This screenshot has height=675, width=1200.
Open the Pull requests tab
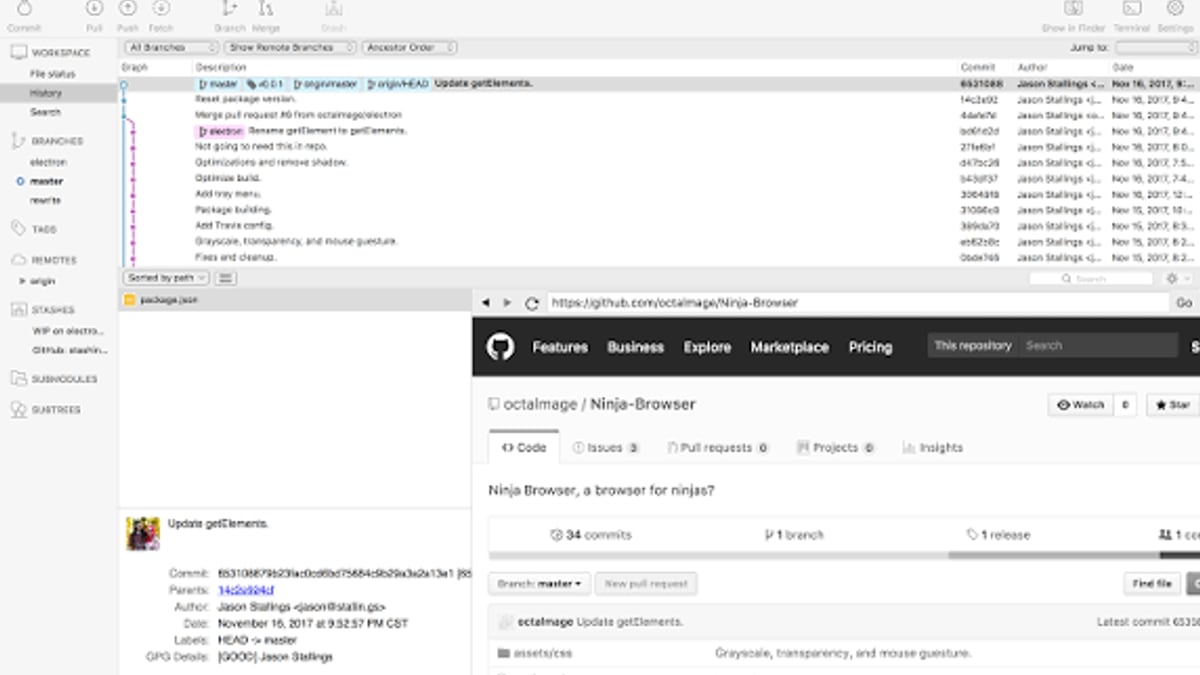717,448
